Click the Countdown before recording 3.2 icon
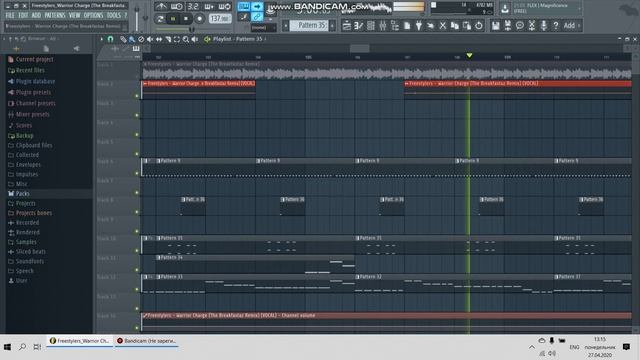Image resolution: width=640 pixels, height=360 pixels. (x=193, y=7)
